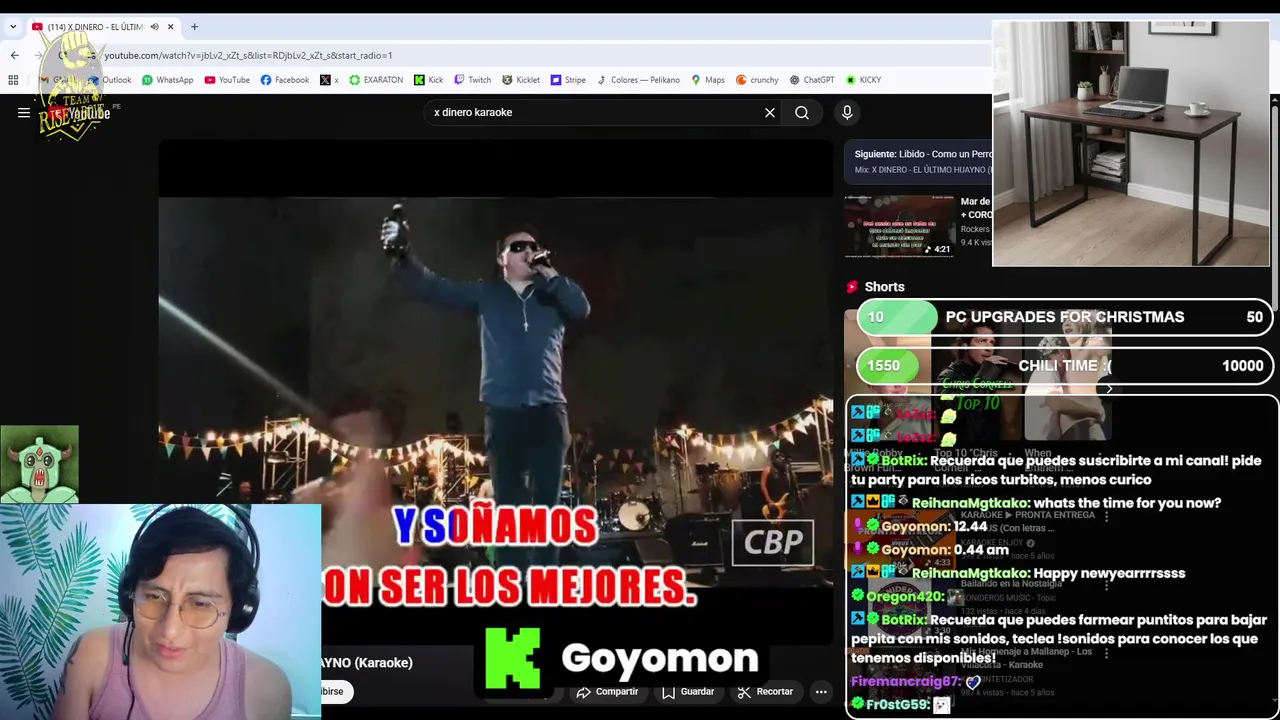Open the Maps bookmark

pos(707,80)
